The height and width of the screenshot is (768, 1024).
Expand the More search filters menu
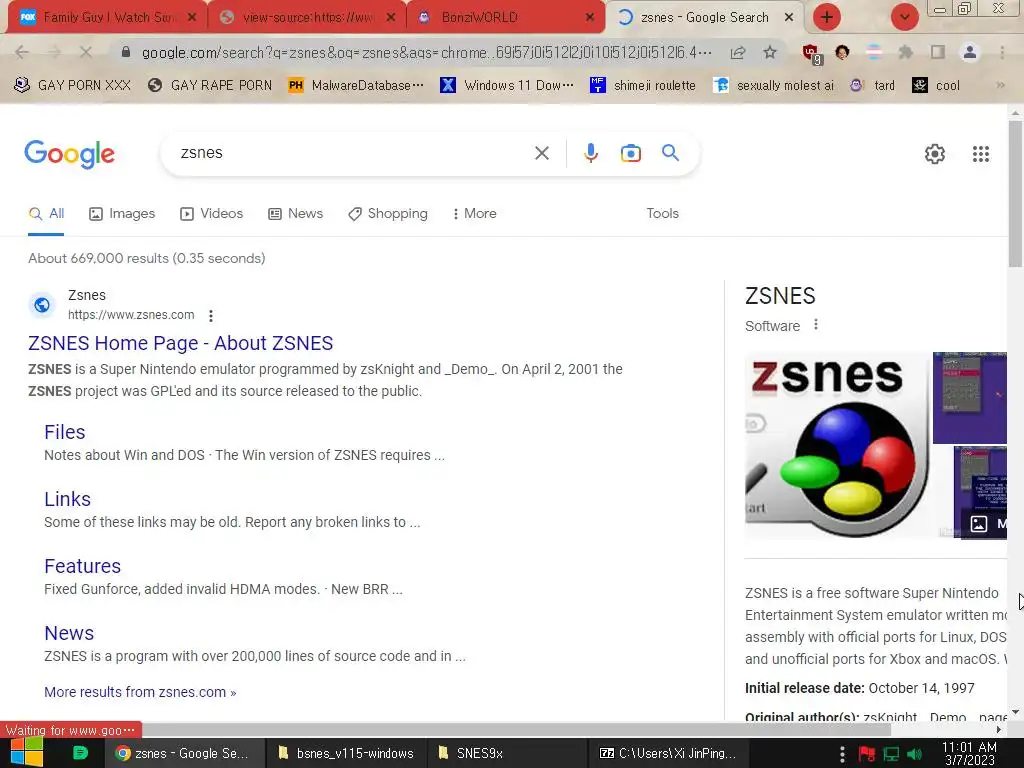474,214
